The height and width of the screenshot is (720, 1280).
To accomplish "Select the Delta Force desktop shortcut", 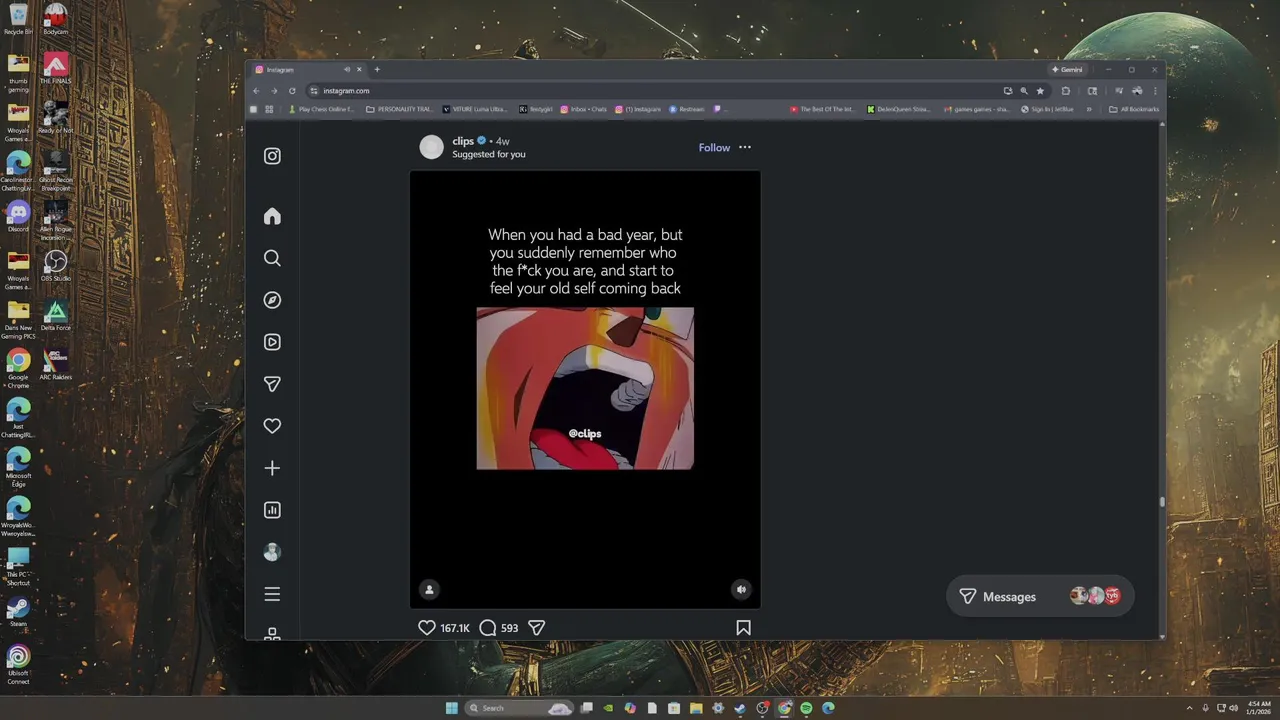I will click(56, 315).
